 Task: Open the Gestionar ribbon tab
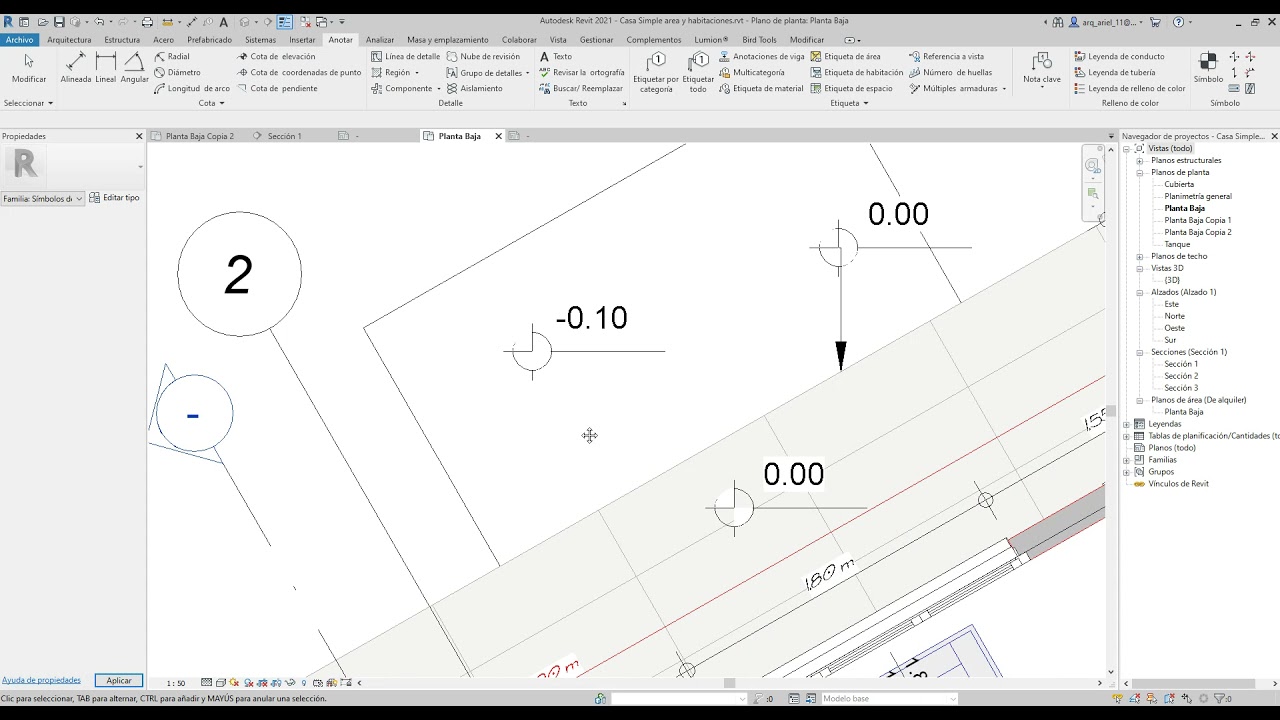tap(597, 40)
